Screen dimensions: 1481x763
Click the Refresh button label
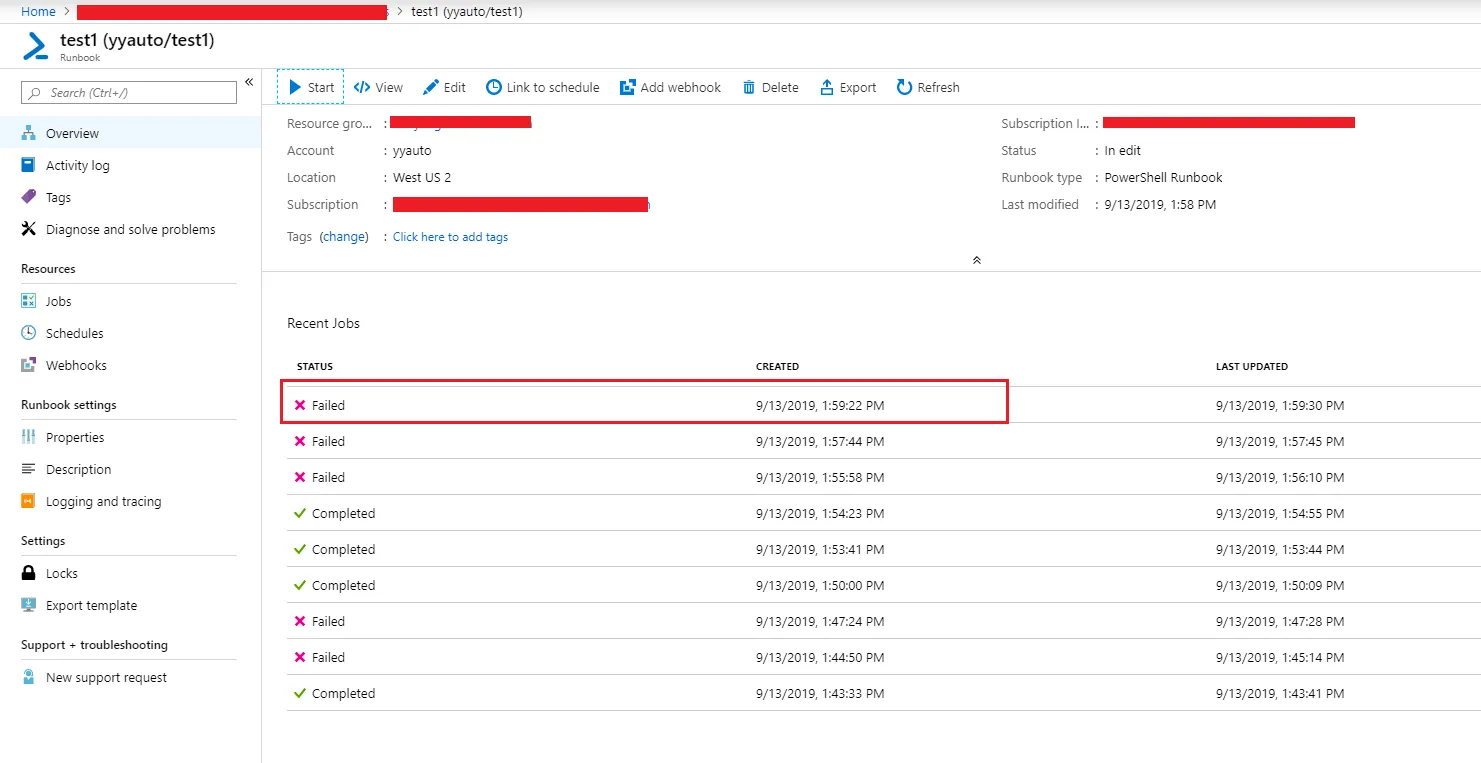pyautogui.click(x=939, y=87)
